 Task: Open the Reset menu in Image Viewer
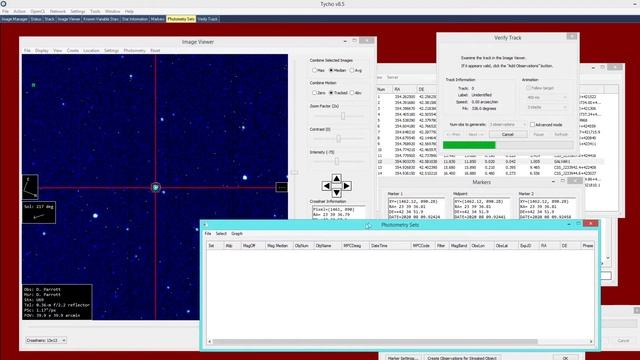click(x=155, y=51)
